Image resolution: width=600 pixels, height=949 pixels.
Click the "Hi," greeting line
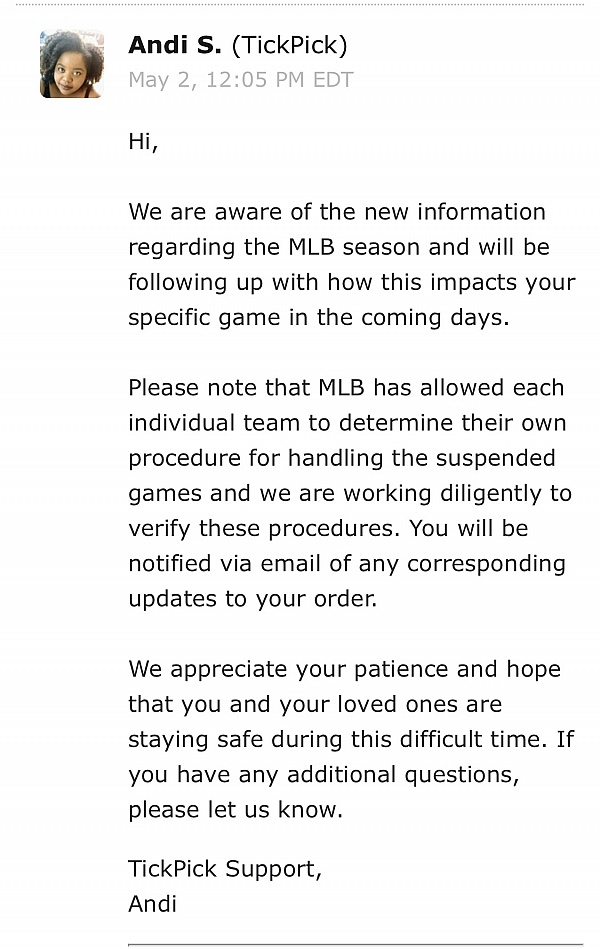point(143,141)
